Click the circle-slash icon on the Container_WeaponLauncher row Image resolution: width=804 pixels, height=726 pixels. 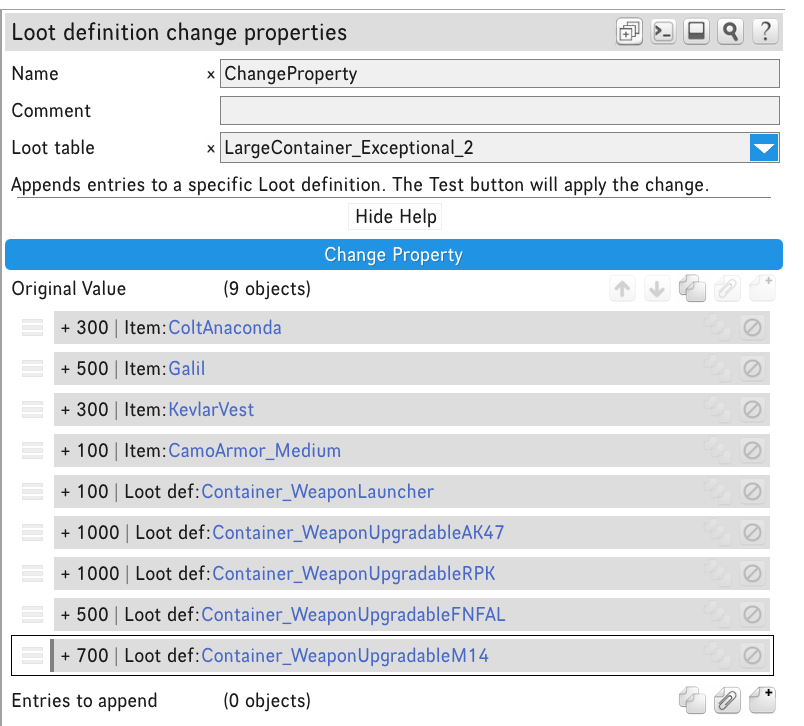coord(752,492)
